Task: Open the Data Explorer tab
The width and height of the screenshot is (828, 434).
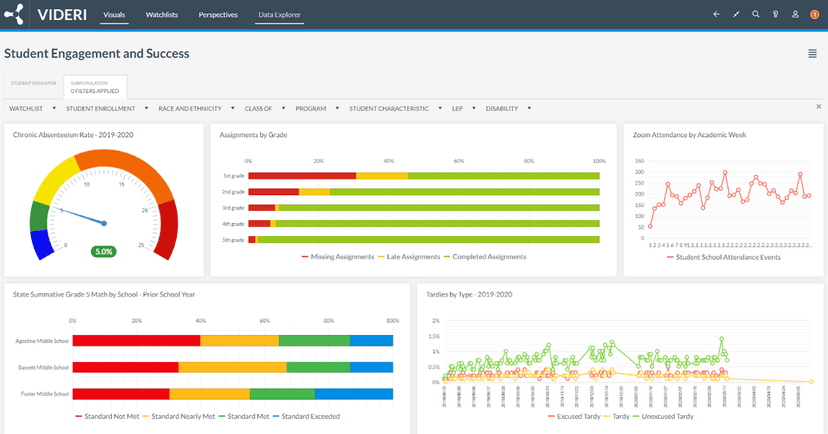Action: click(x=279, y=16)
